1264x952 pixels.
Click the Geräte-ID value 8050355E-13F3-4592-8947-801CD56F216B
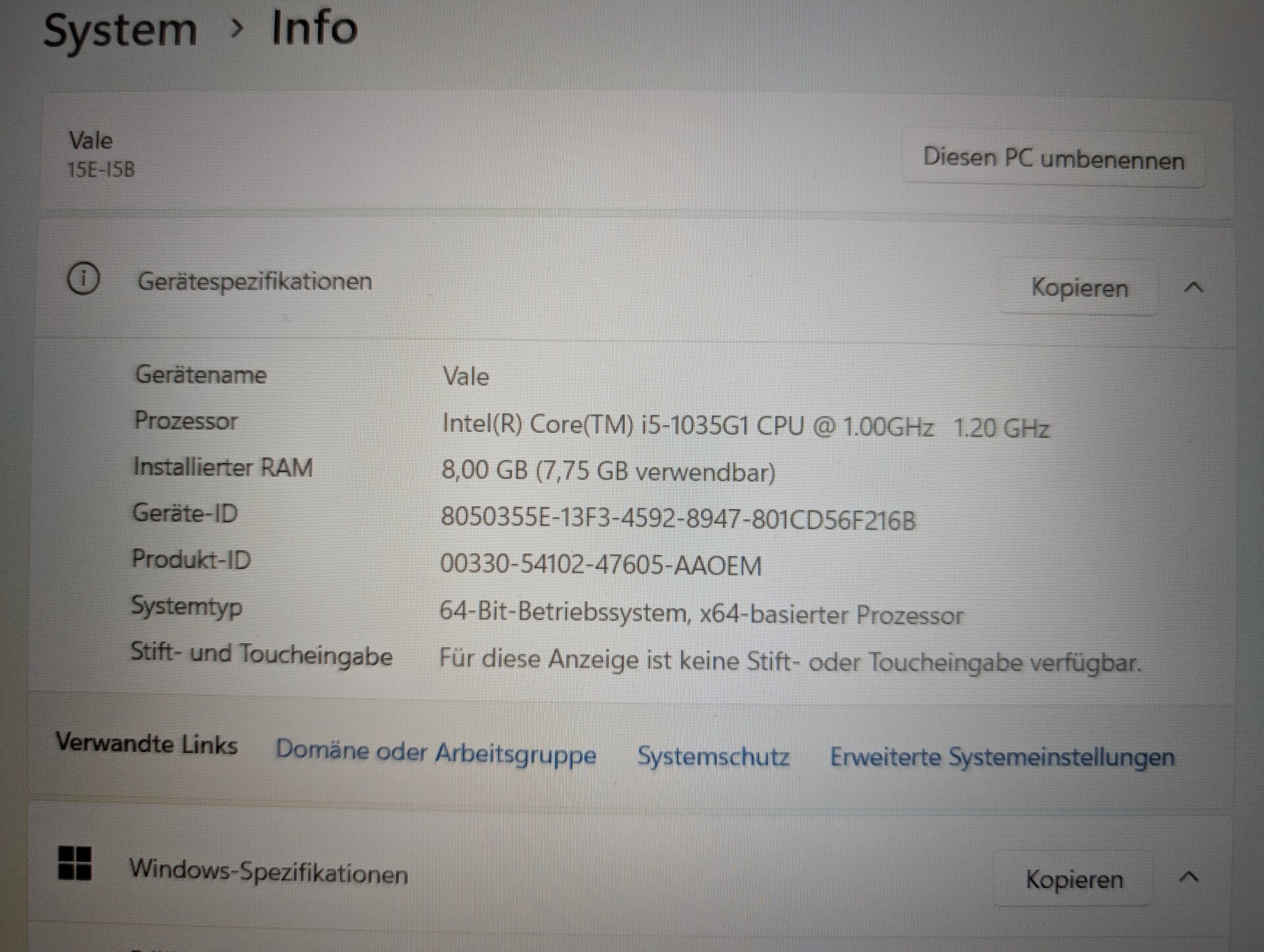[x=677, y=519]
